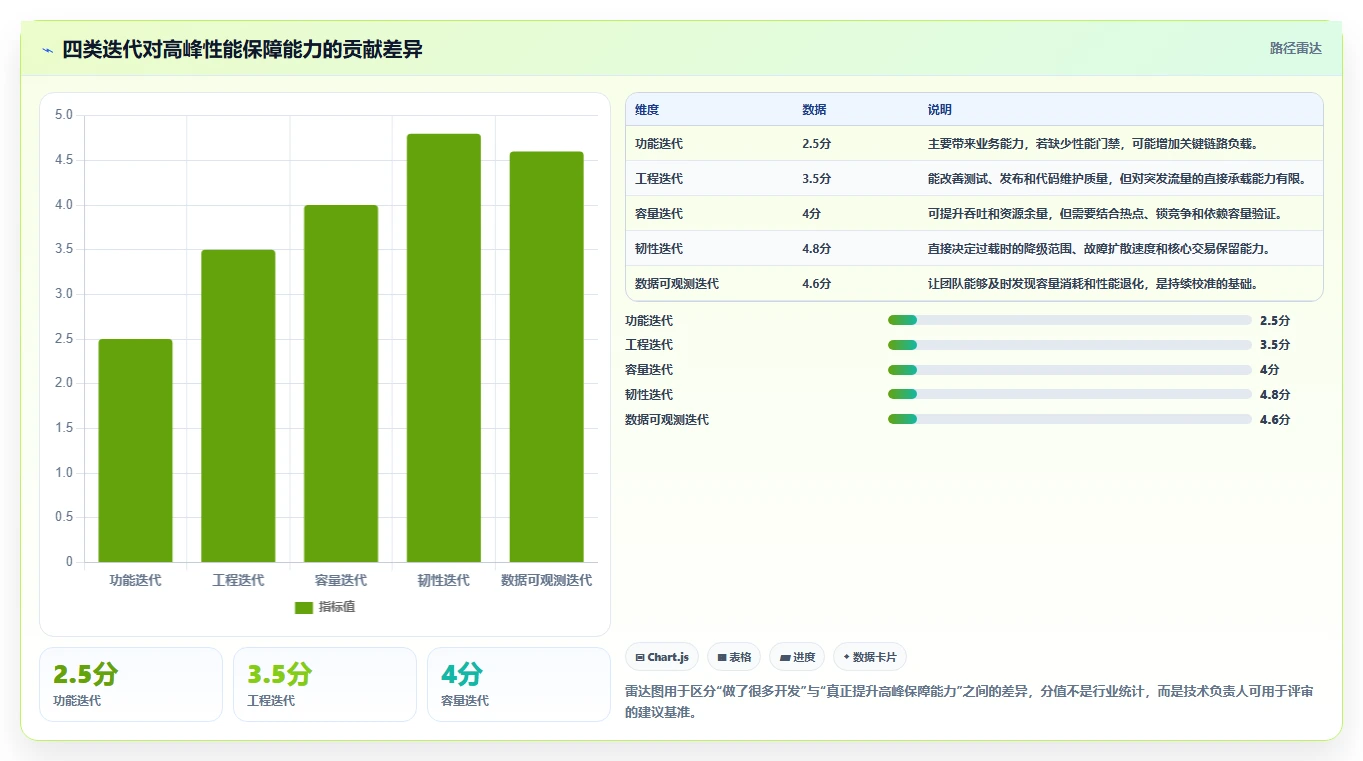
Task: Click the 4.8分 value in table
Action: coord(816,249)
